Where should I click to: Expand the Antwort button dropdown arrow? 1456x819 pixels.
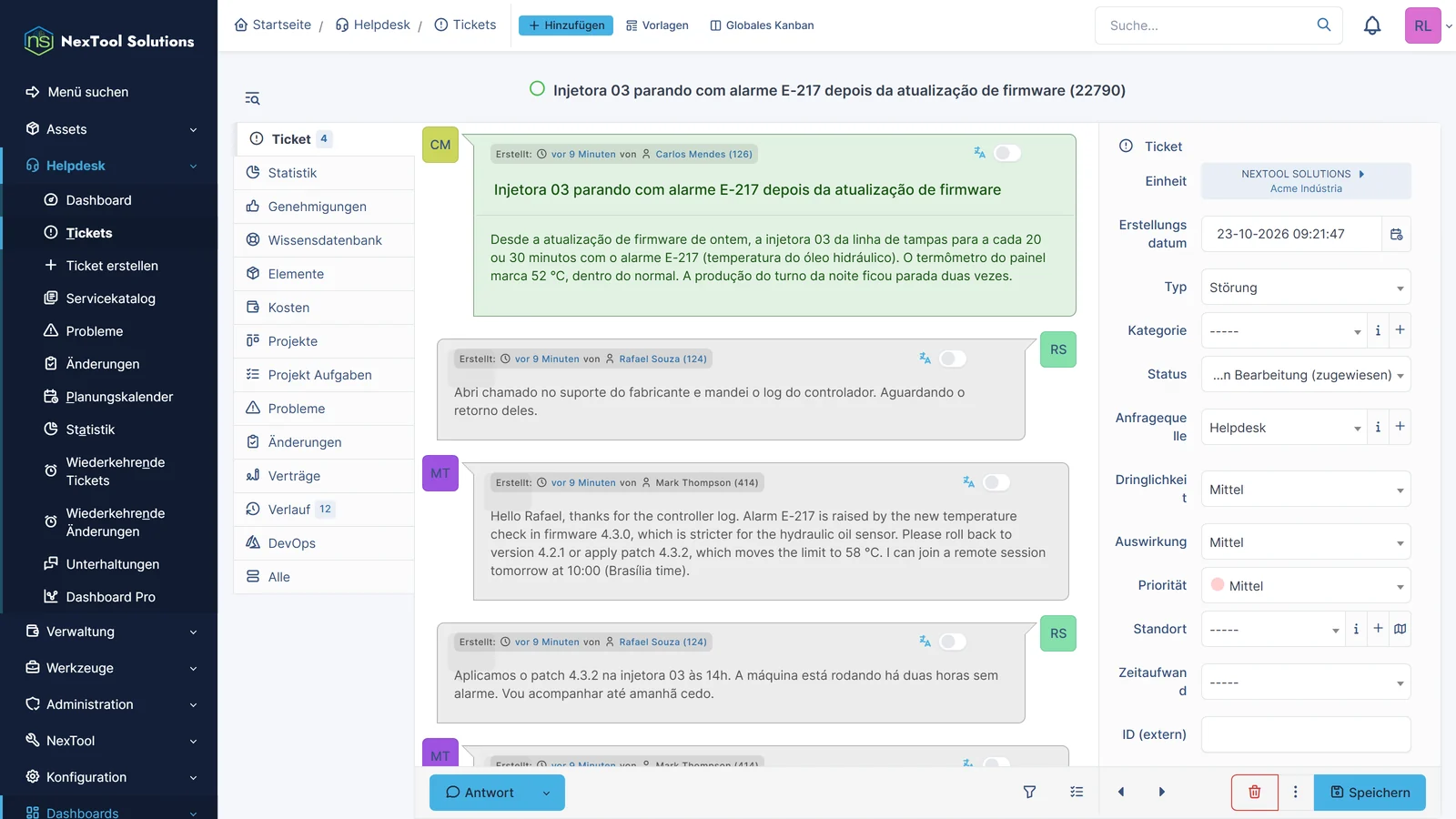546,793
